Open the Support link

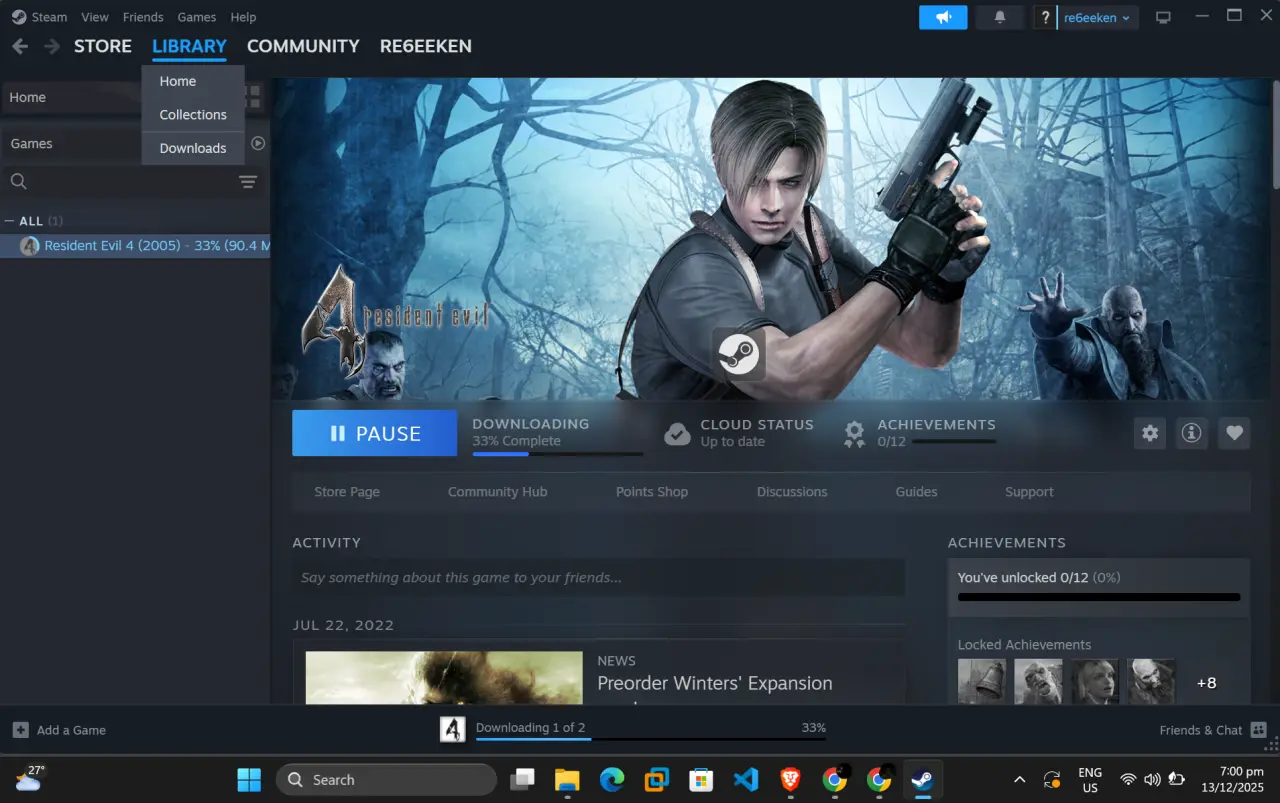(x=1029, y=492)
